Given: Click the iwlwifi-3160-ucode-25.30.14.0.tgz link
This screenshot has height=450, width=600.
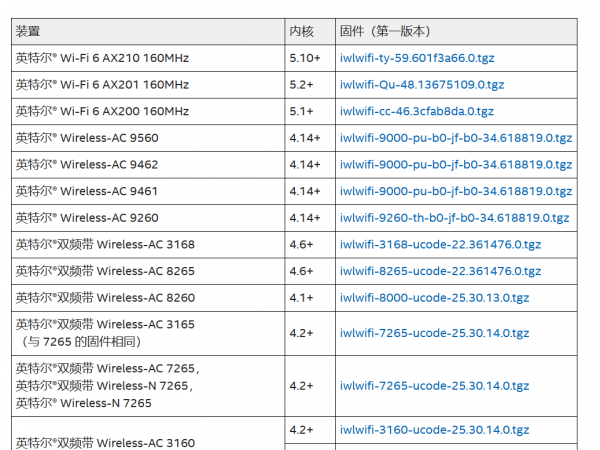Looking at the screenshot, I should pos(434,430).
